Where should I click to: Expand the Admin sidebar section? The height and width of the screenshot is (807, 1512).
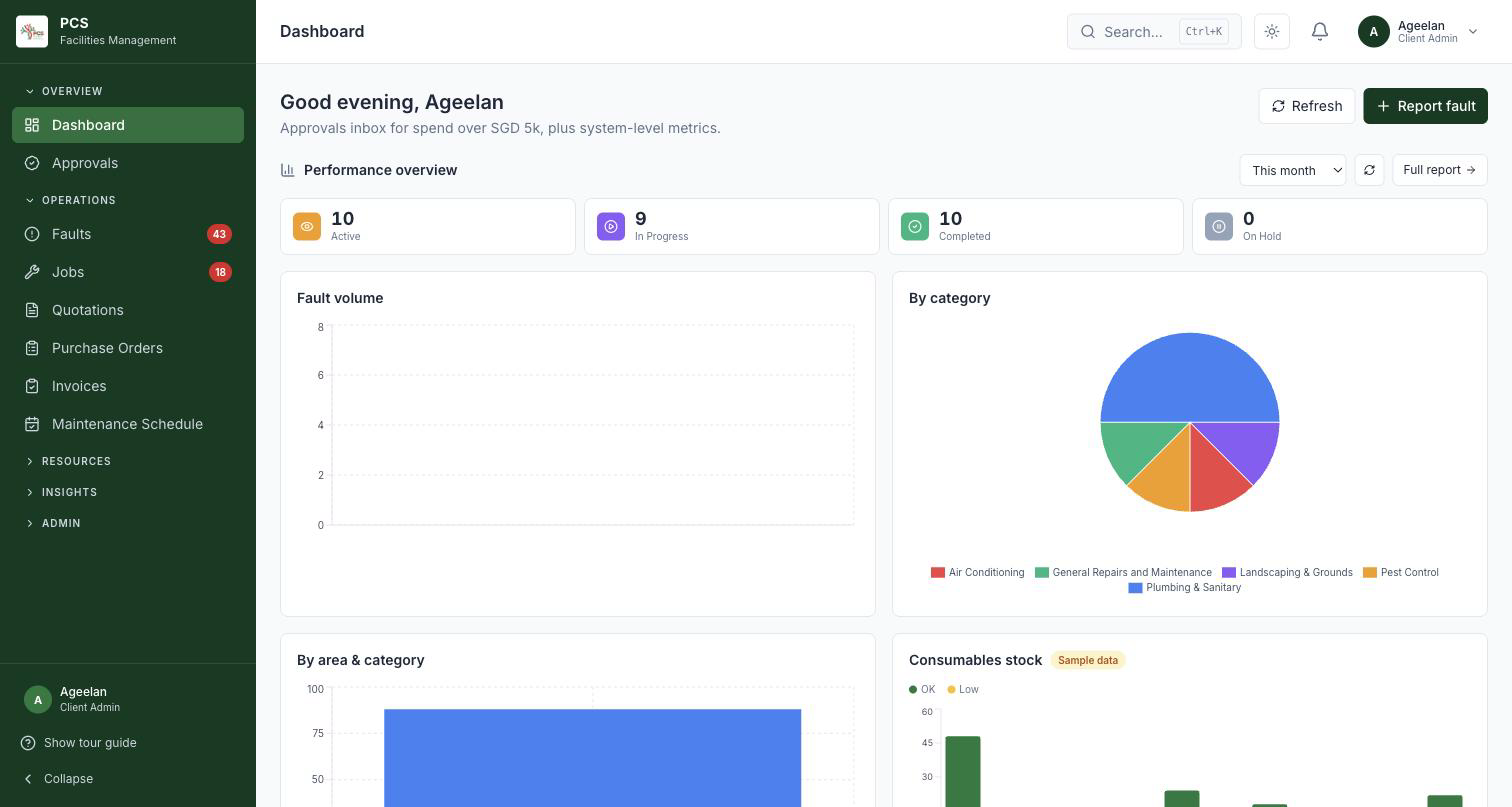tap(53, 523)
